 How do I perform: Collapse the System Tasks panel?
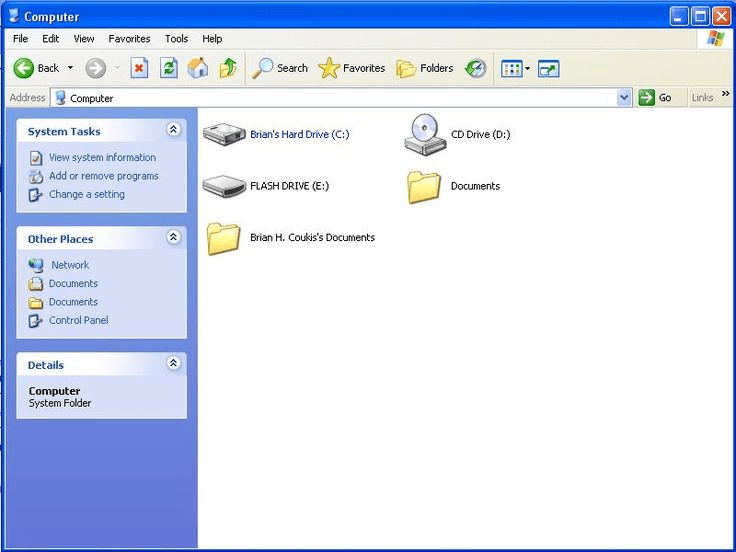(x=173, y=130)
